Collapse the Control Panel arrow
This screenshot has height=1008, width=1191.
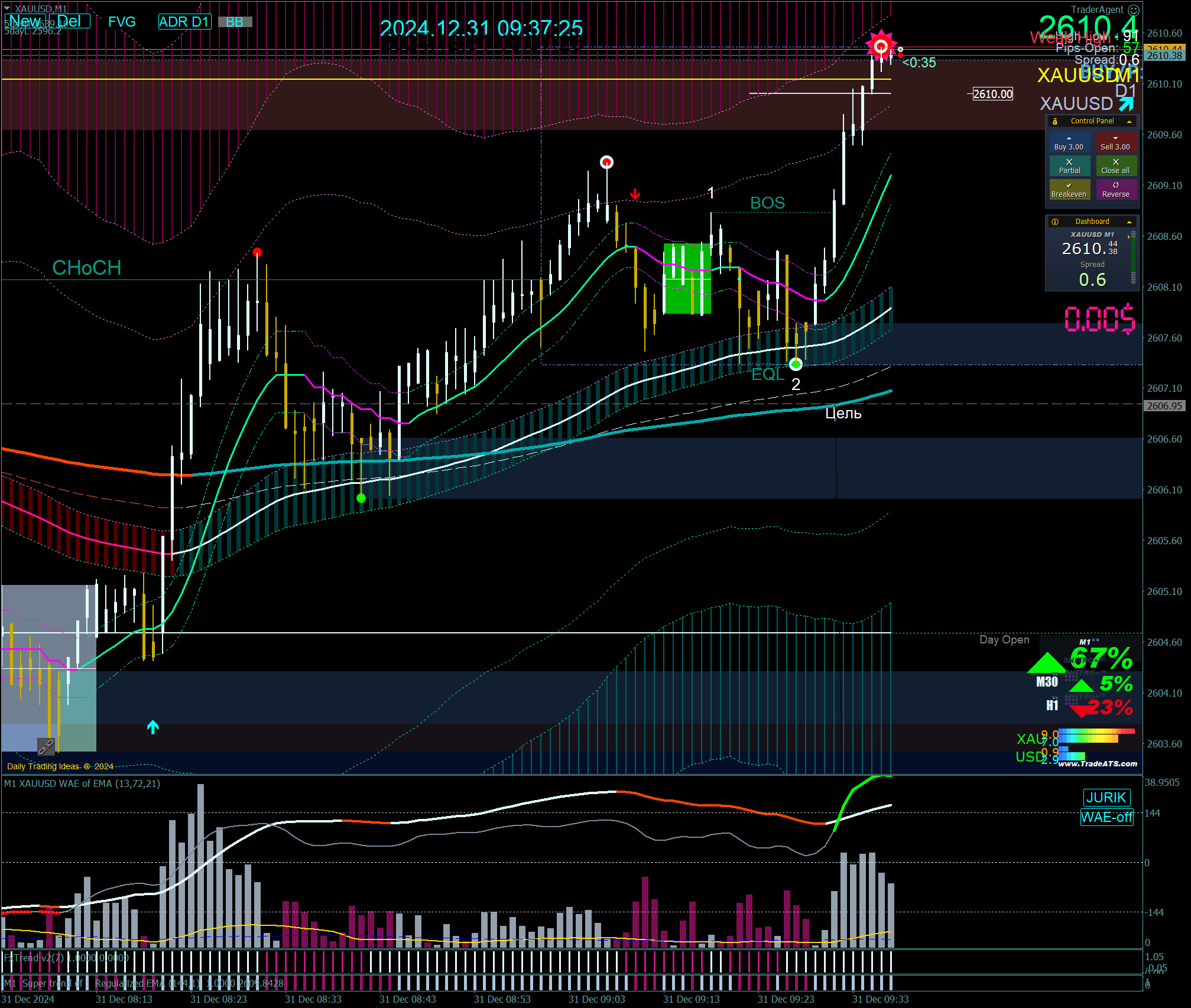(1129, 121)
